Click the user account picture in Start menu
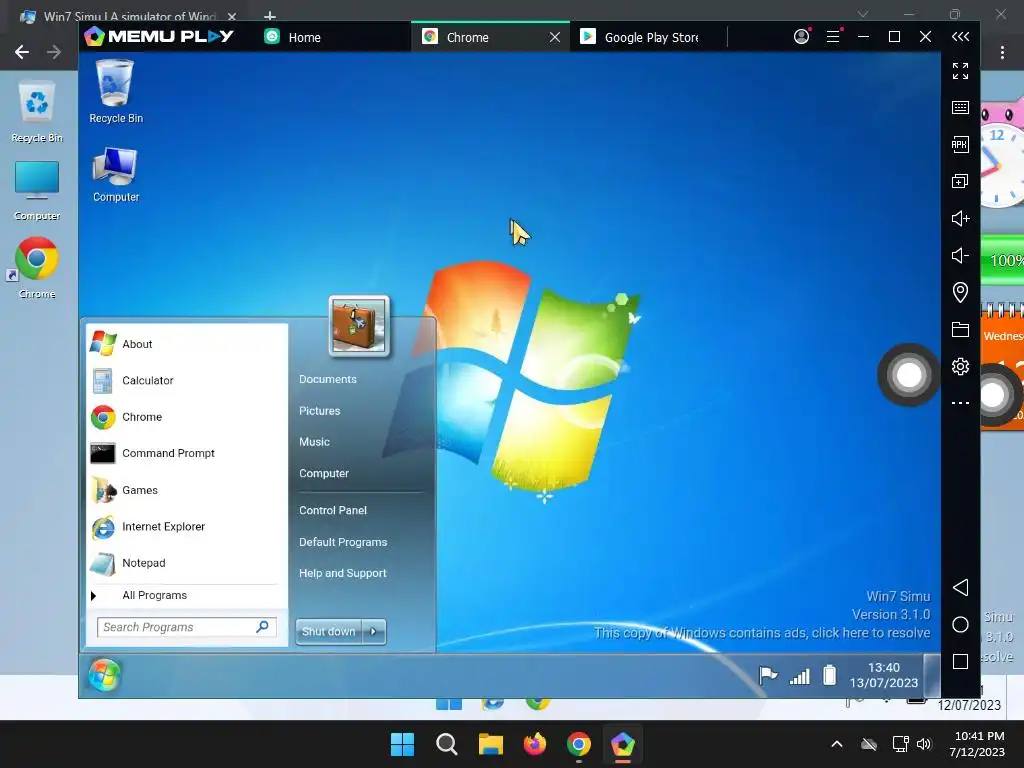Viewport: 1024px width, 768px height. [x=359, y=325]
